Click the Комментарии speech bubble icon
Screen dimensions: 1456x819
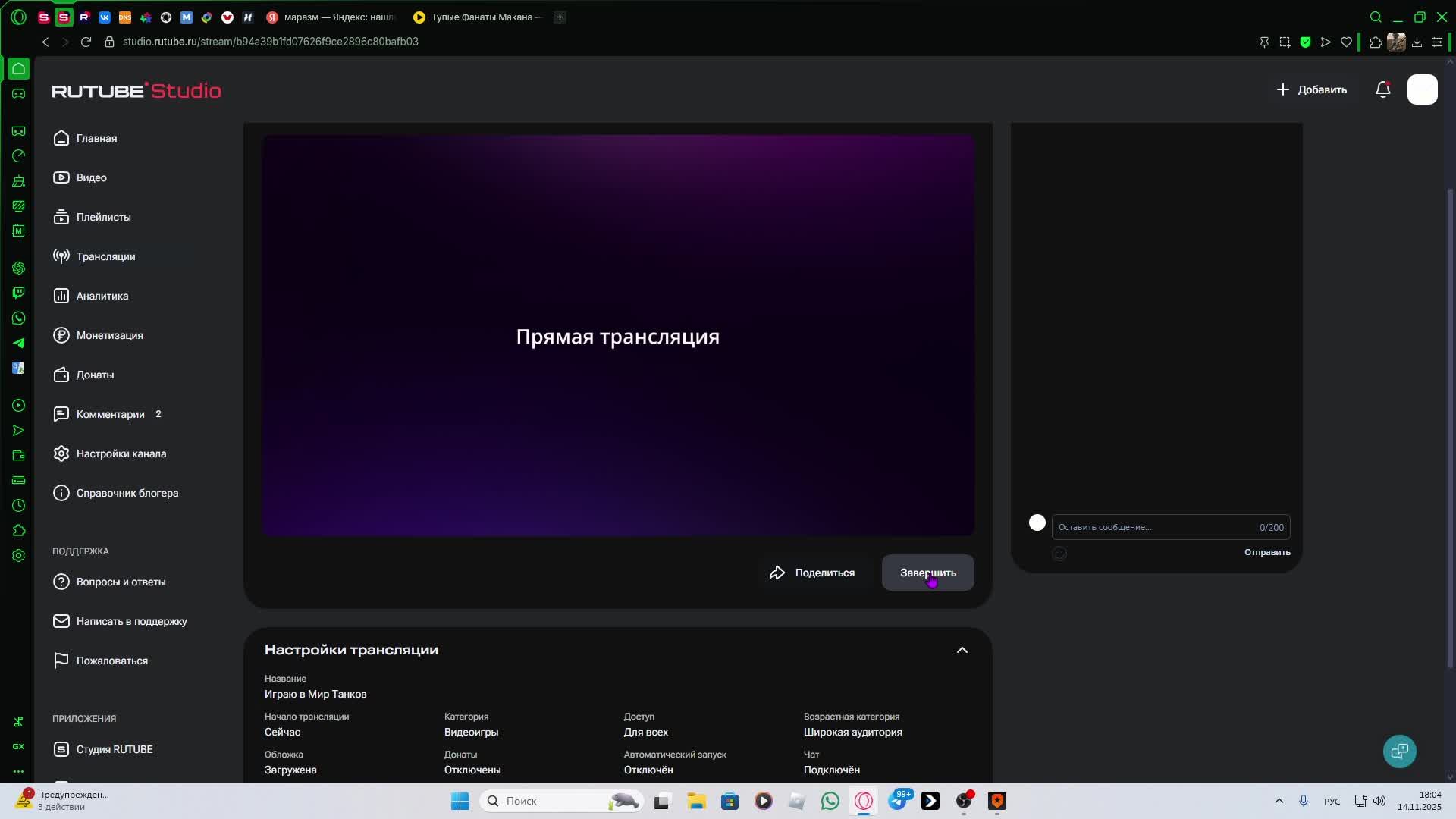click(61, 414)
